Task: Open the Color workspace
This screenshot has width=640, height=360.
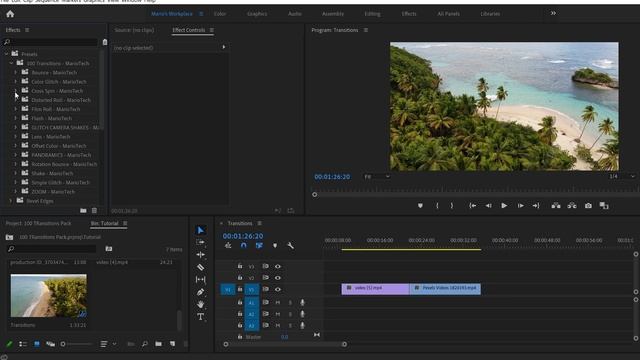Action: 220,14
